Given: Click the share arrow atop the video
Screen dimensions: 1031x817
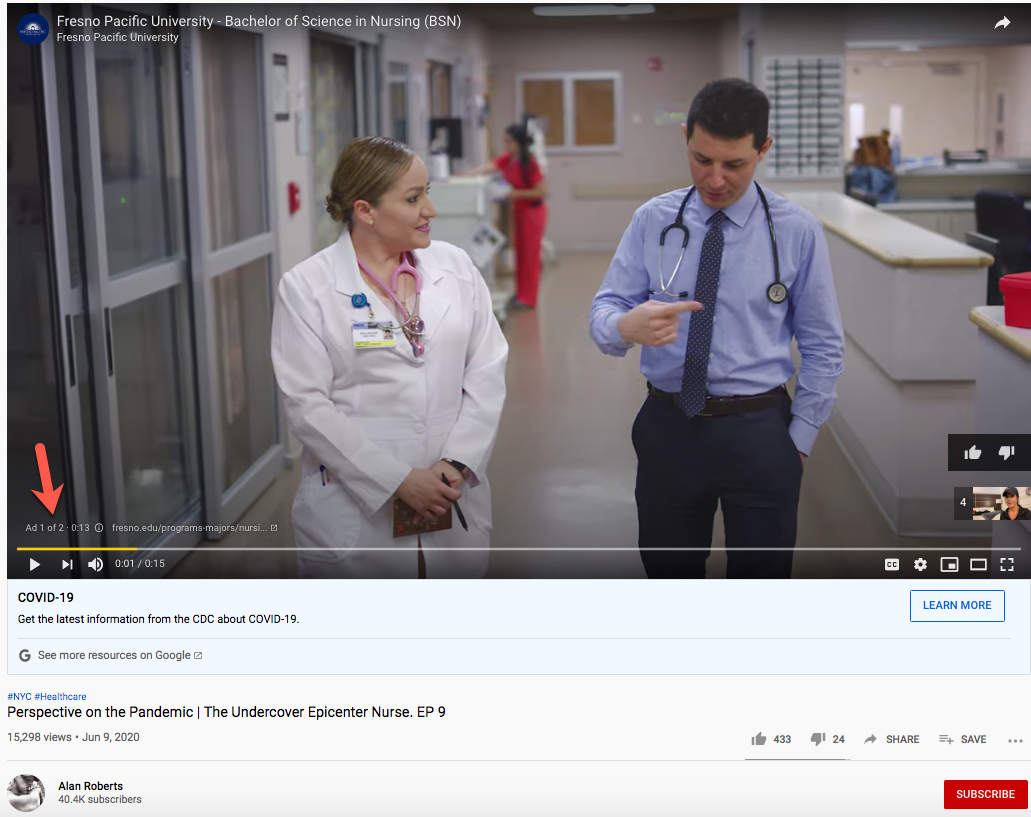Looking at the screenshot, I should (1002, 23).
